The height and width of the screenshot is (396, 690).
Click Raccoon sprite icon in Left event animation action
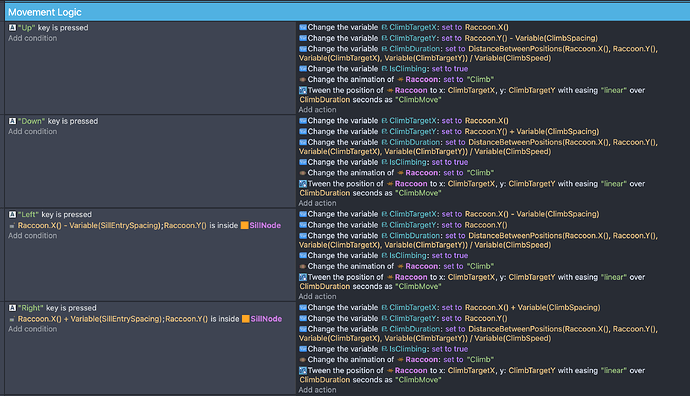400,267
